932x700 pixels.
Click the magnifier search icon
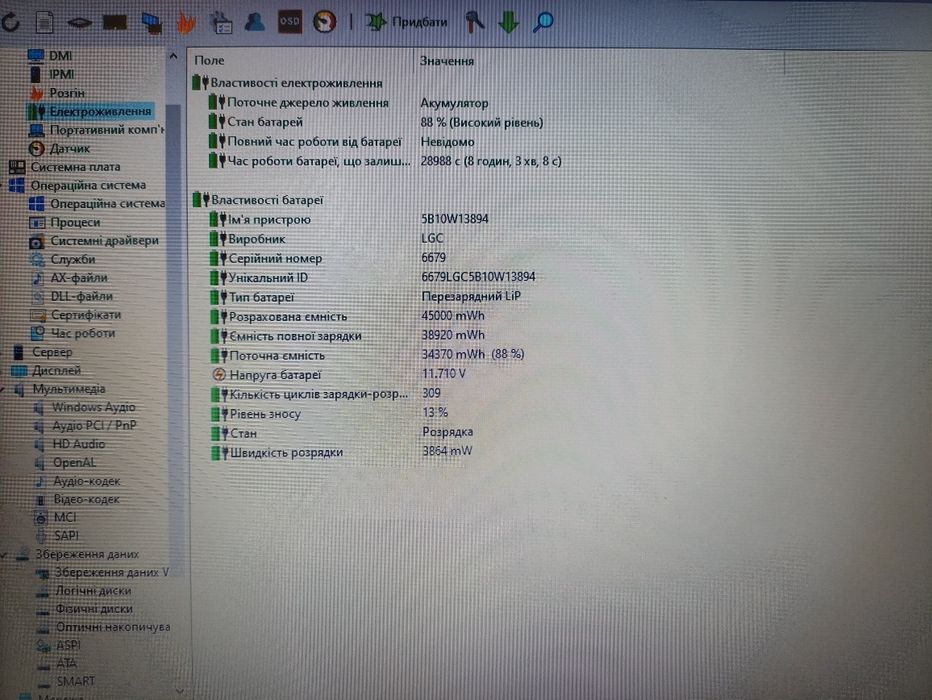click(543, 22)
